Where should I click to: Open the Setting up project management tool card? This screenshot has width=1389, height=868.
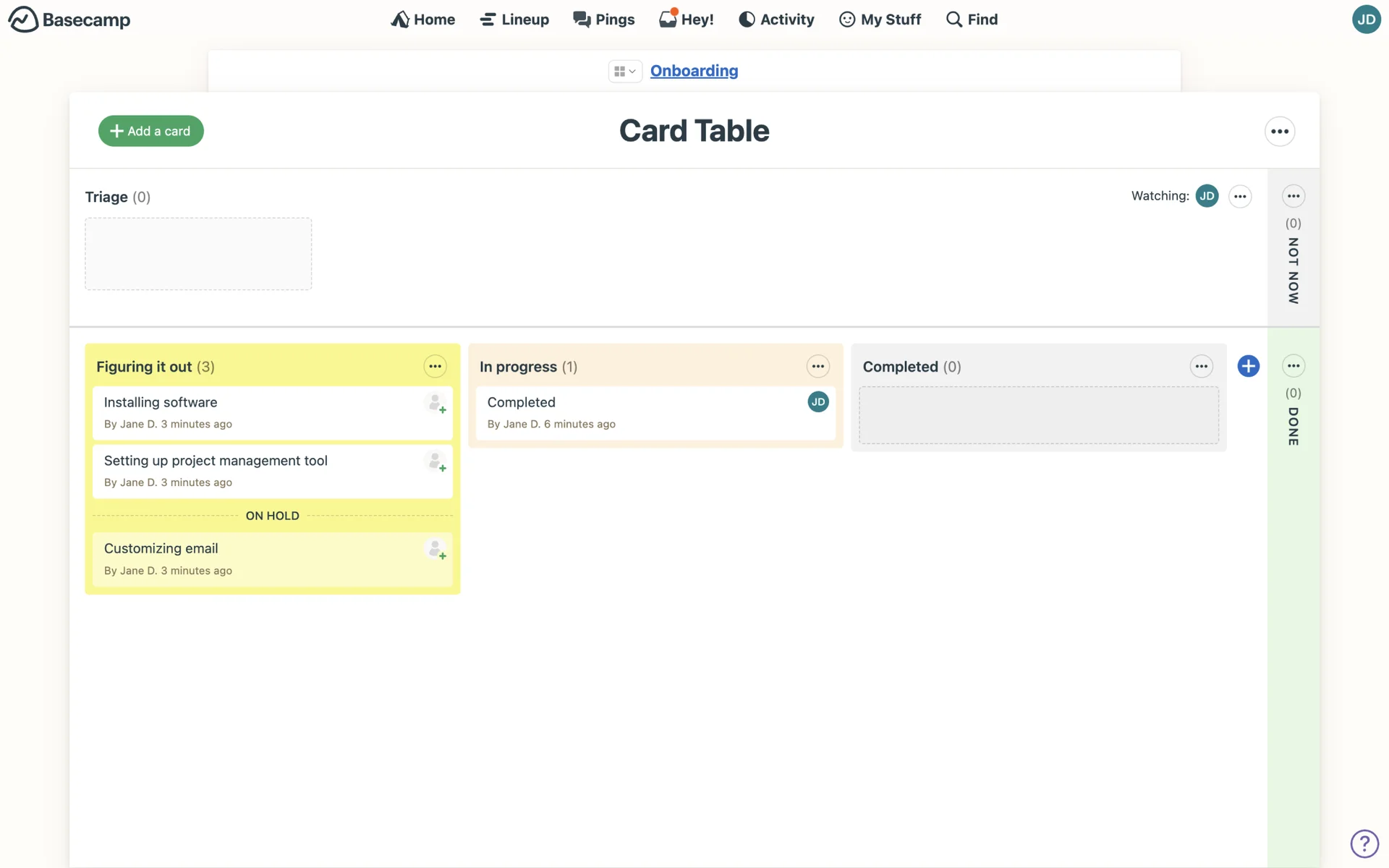tap(216, 461)
